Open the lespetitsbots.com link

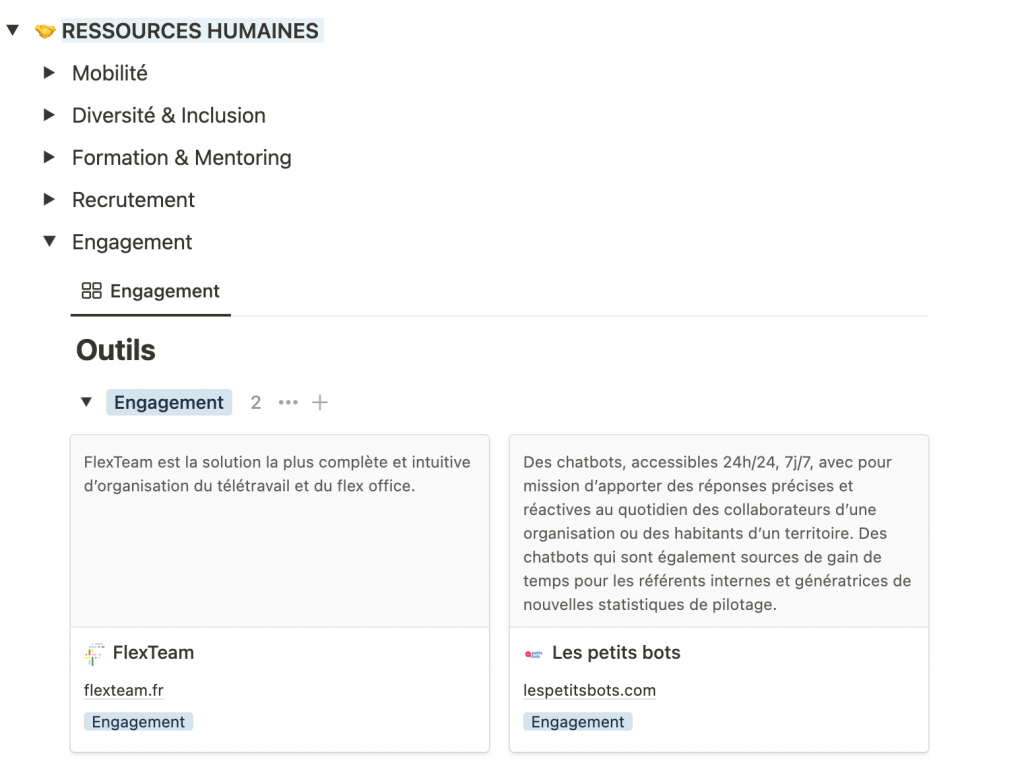click(589, 690)
